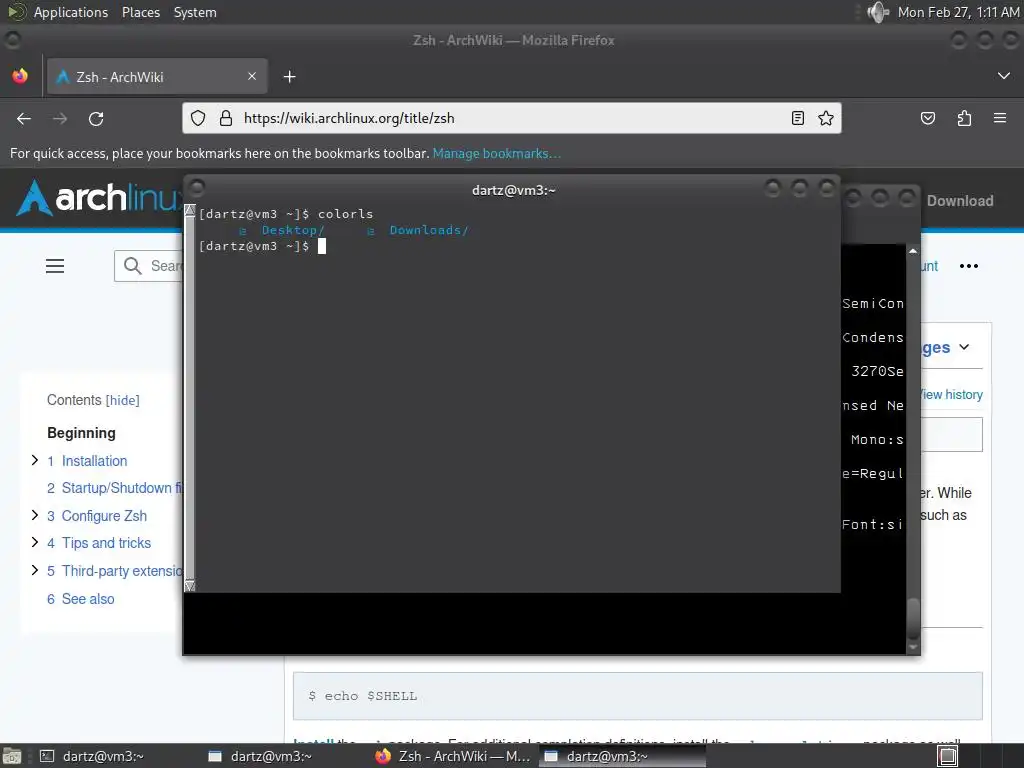
Task: Click the Zsh - ArchWiki Firefox title bar
Action: [x=513, y=40]
